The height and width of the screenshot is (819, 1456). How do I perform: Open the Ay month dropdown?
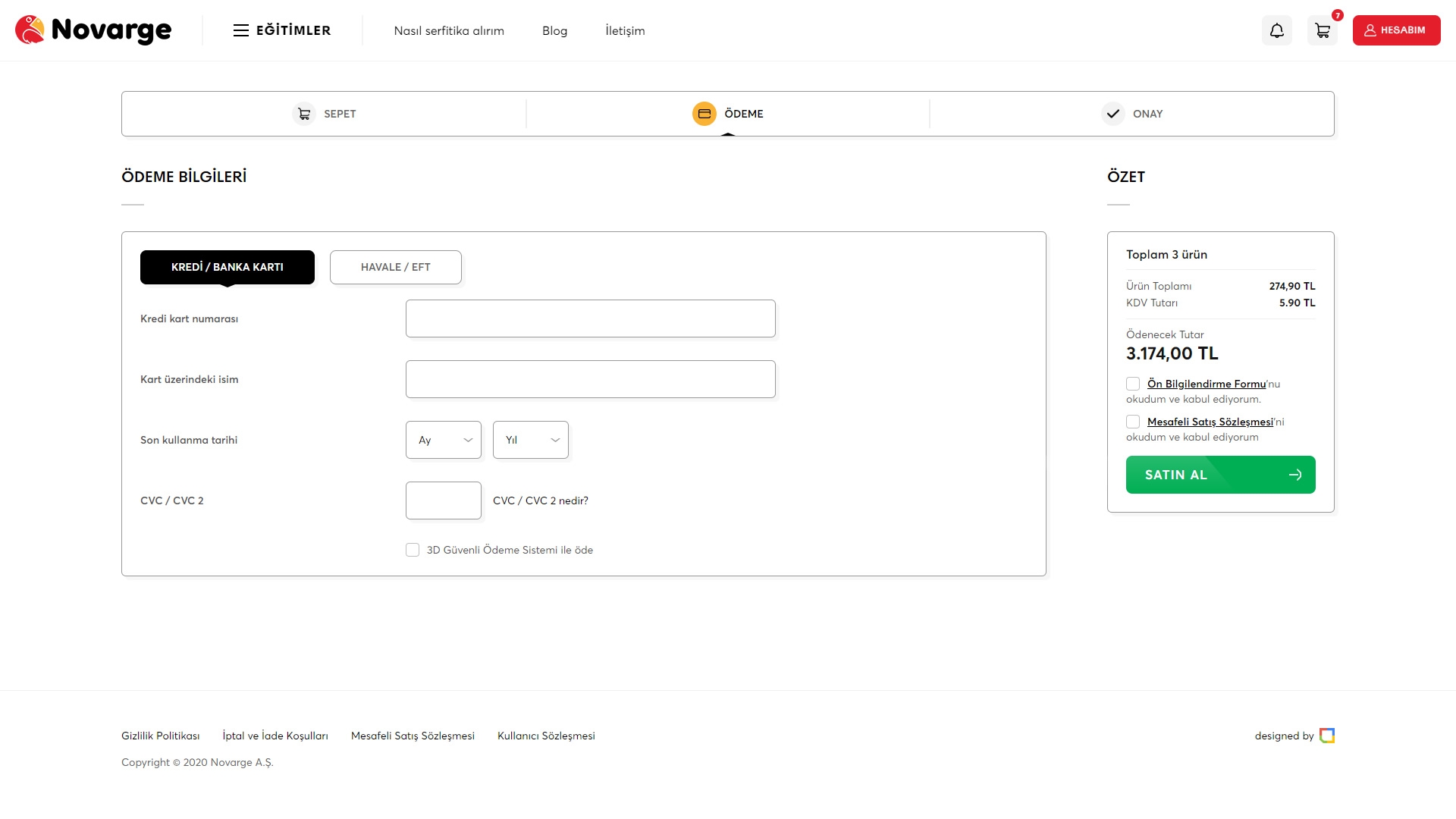[444, 440]
